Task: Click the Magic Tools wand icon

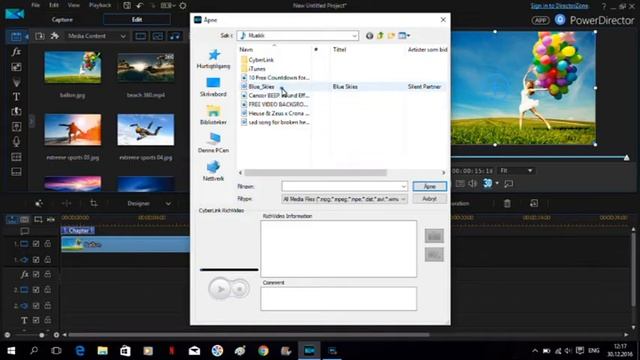Action: 39,203
